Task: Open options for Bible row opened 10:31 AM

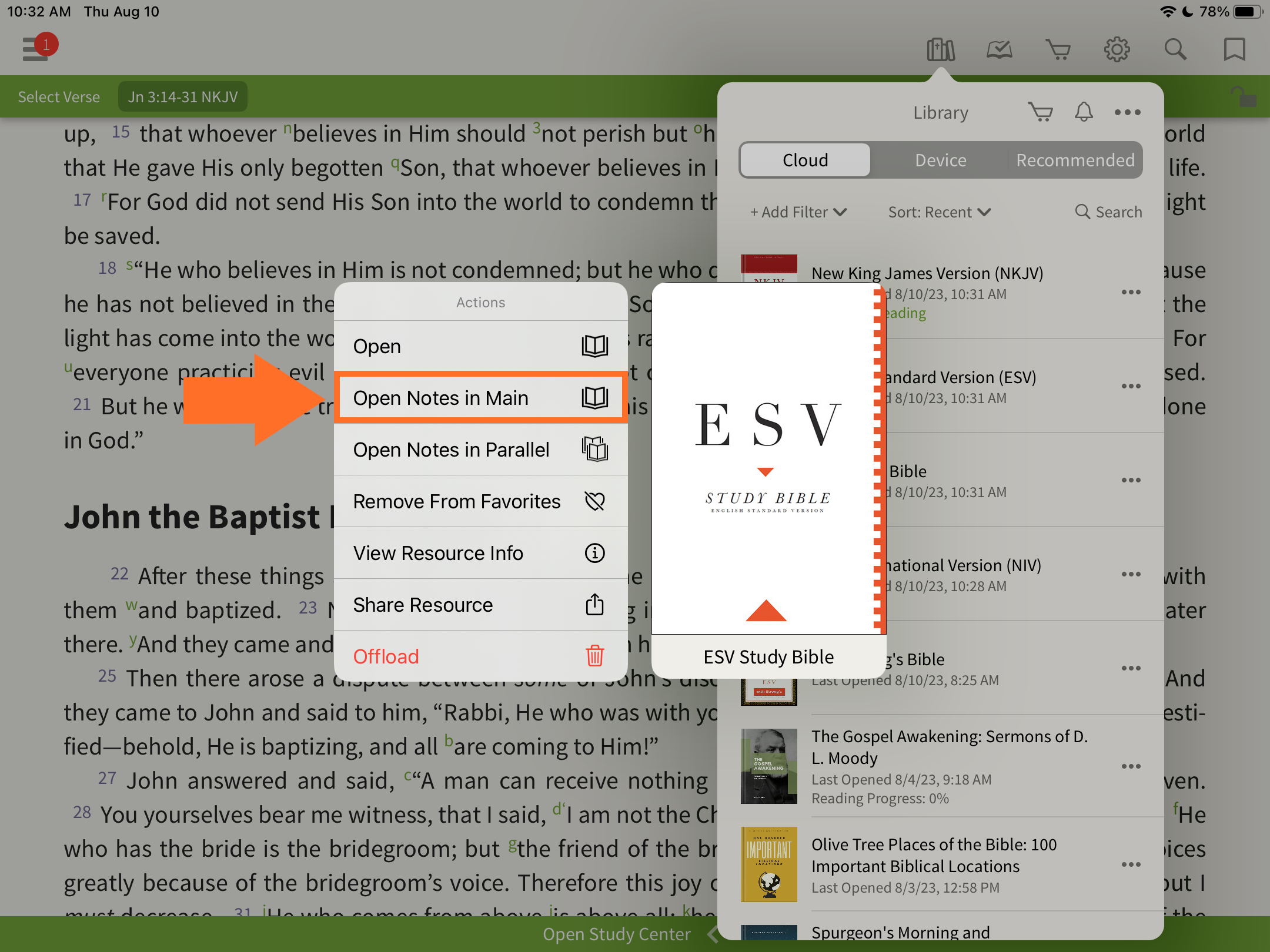Action: 1131,480
